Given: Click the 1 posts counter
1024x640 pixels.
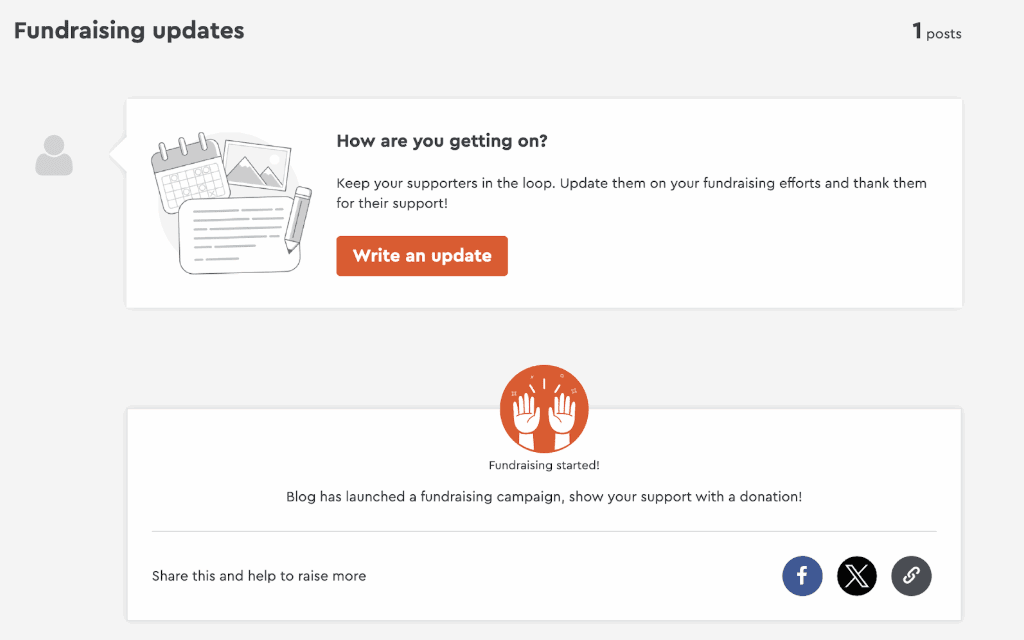Looking at the screenshot, I should pos(936,32).
